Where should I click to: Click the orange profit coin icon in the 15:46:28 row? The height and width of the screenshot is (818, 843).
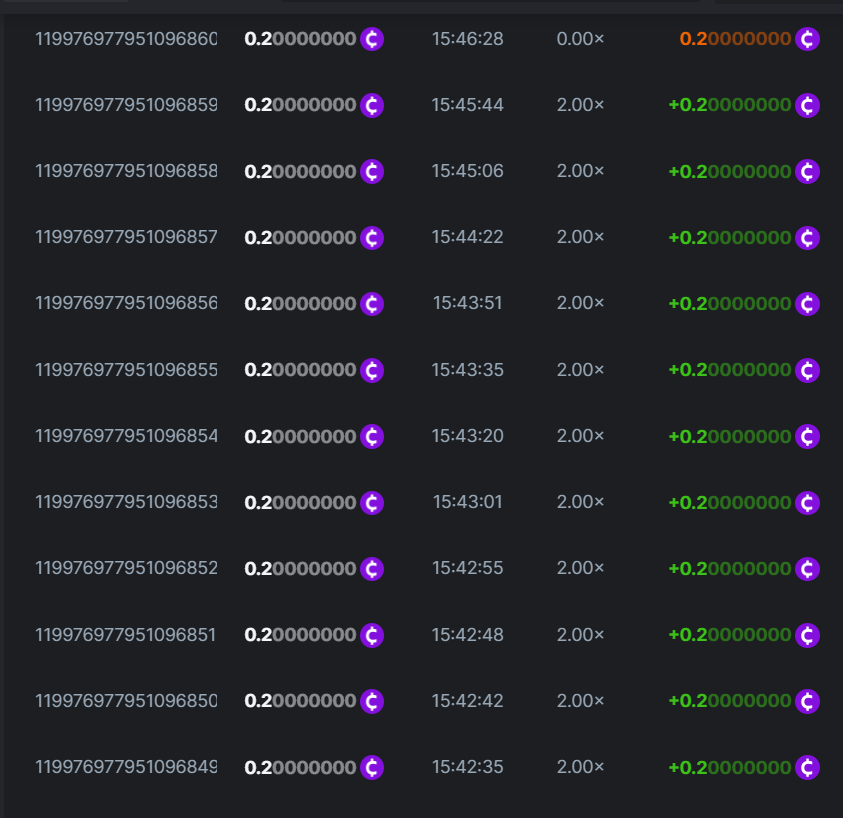807,40
